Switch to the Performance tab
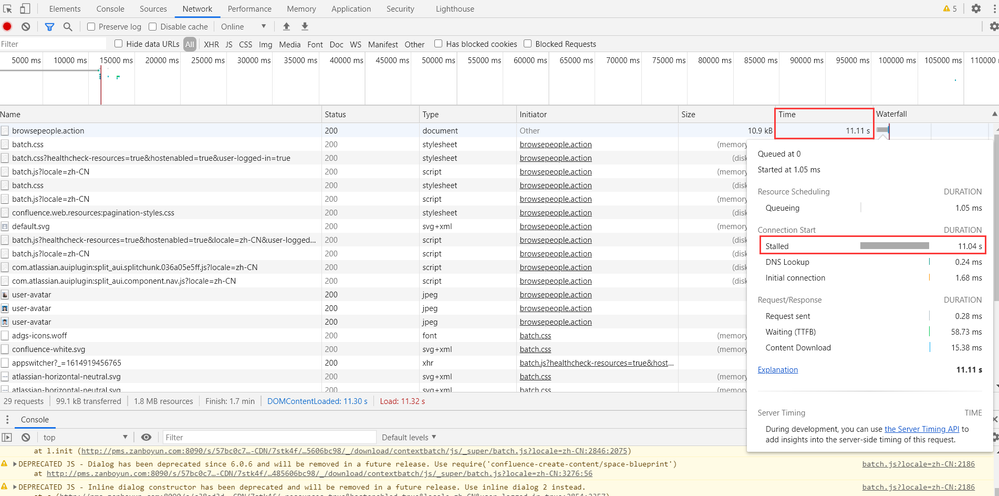The image size is (999, 496). point(249,9)
